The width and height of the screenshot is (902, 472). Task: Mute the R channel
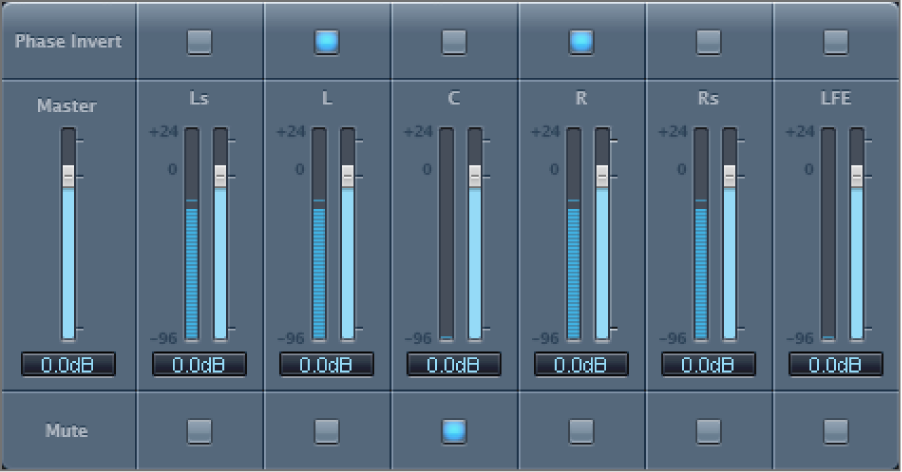(581, 431)
